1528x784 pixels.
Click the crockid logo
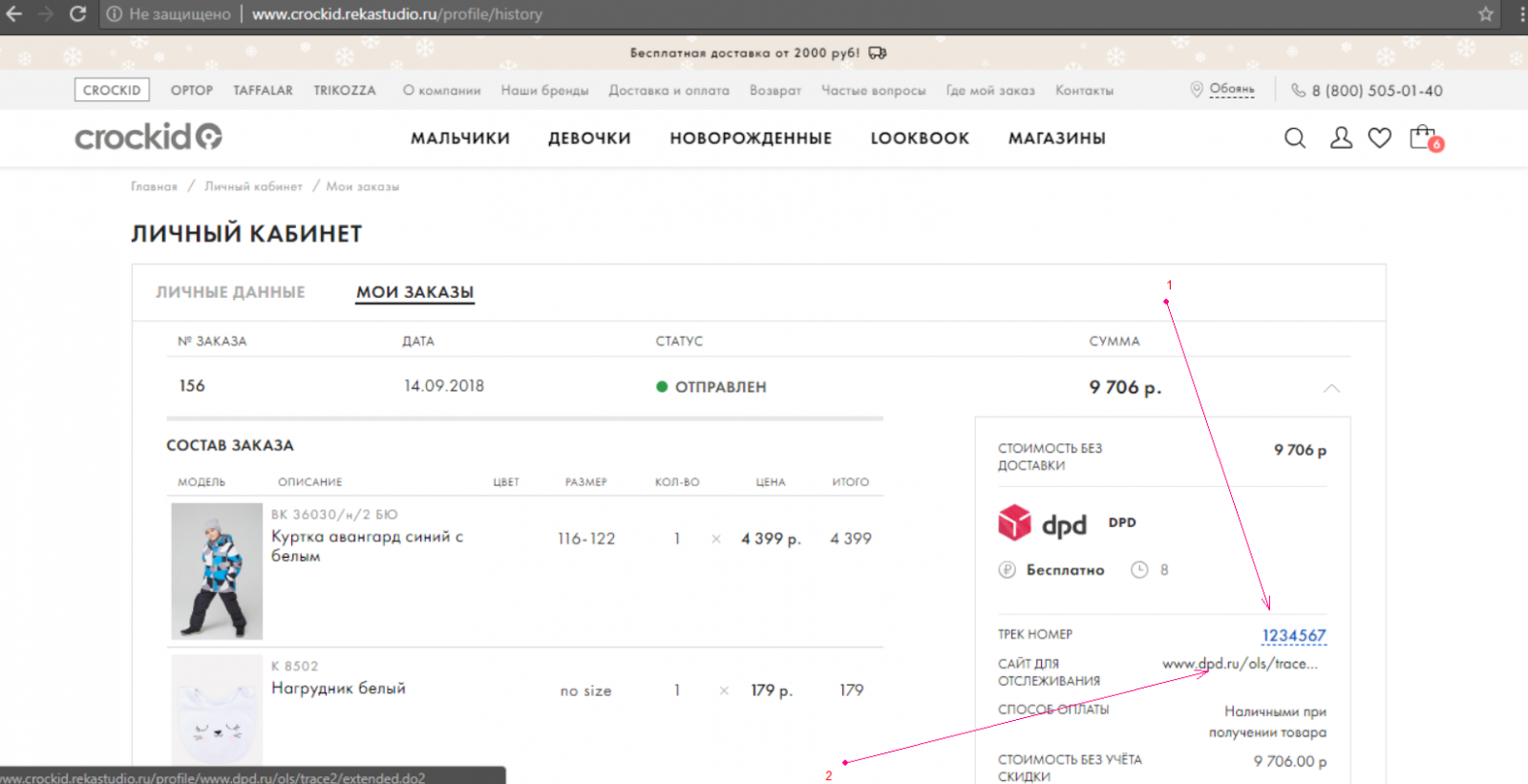[148, 138]
